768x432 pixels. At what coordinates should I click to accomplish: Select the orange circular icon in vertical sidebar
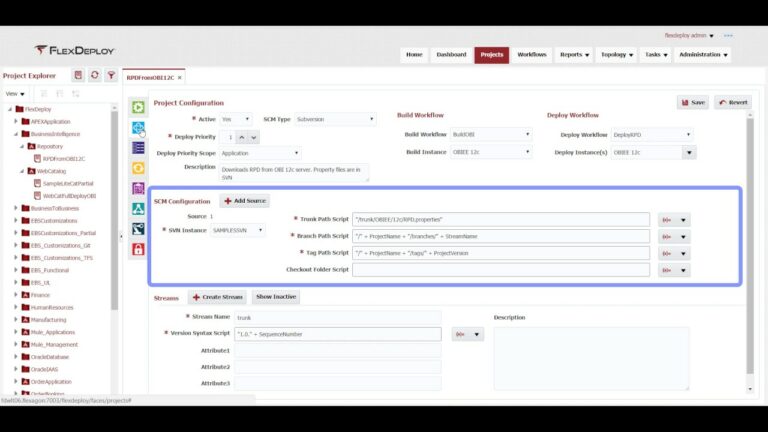[138, 168]
